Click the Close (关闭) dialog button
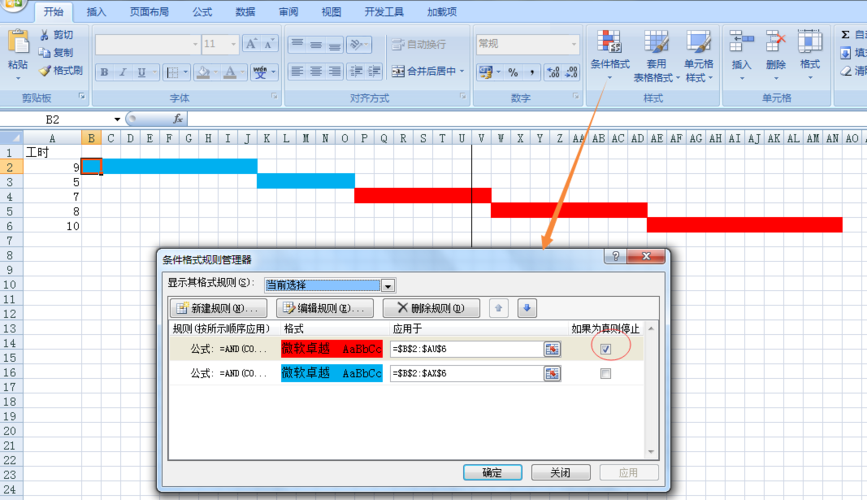The image size is (867, 500). 561,472
